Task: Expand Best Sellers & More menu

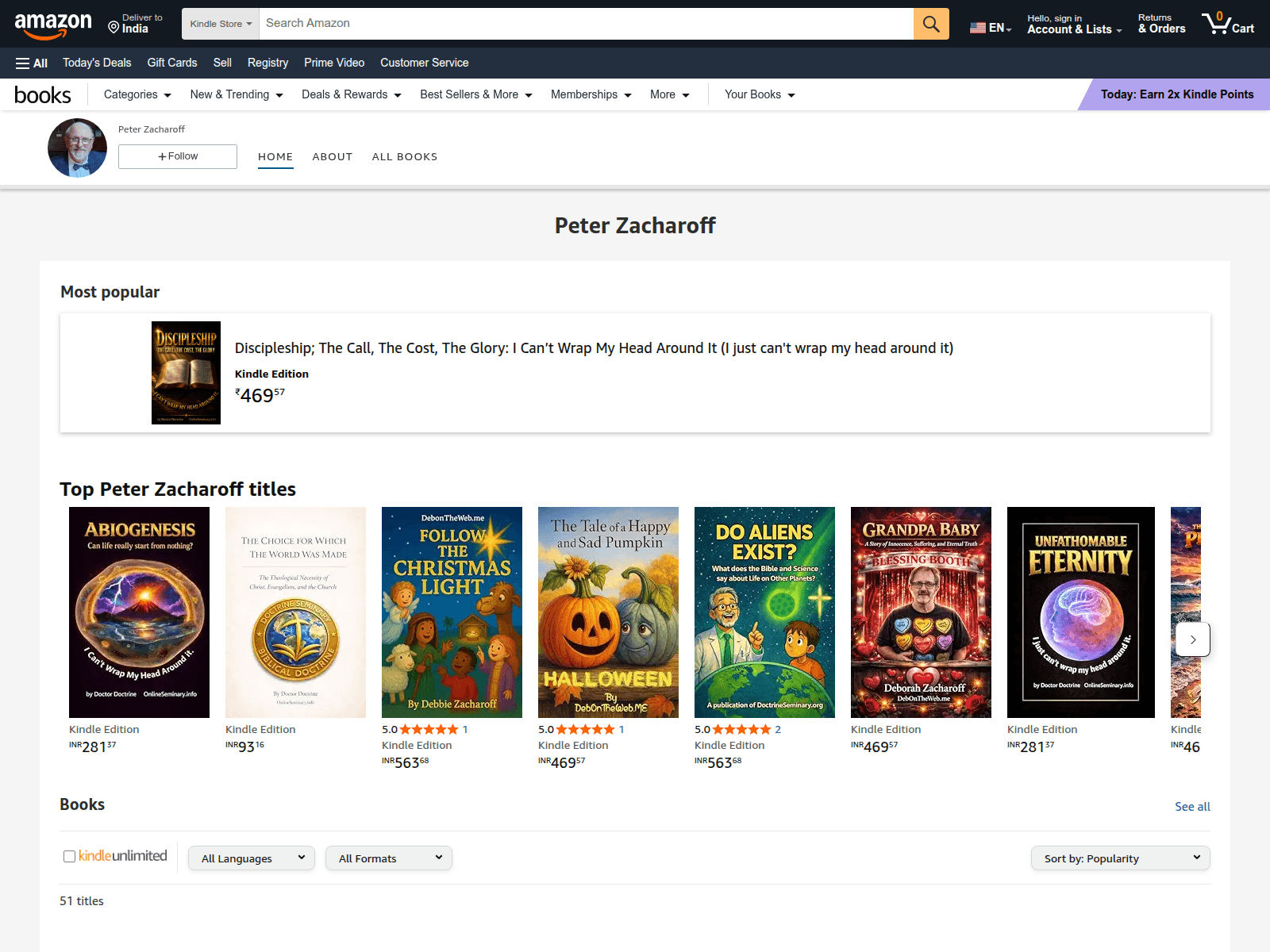Action: pos(476,94)
